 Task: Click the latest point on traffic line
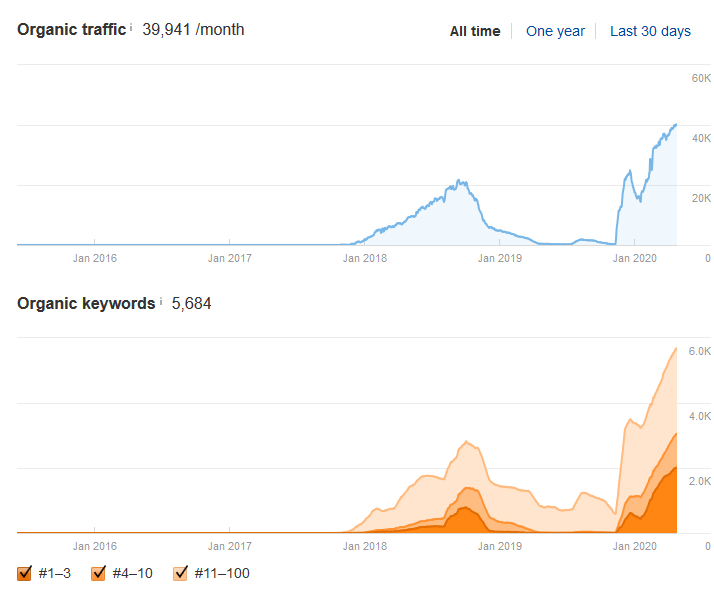(x=676, y=124)
